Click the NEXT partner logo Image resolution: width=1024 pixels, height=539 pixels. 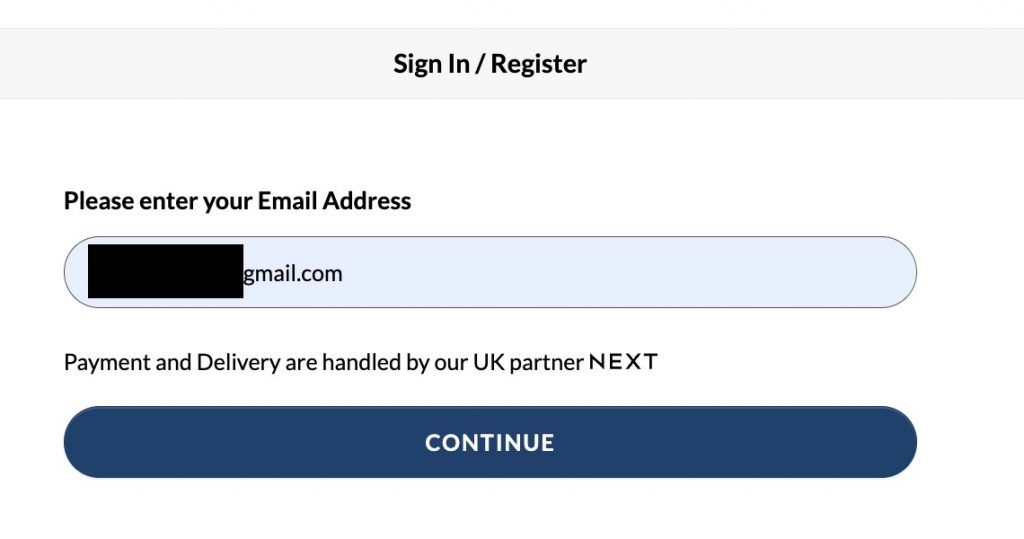tap(623, 362)
